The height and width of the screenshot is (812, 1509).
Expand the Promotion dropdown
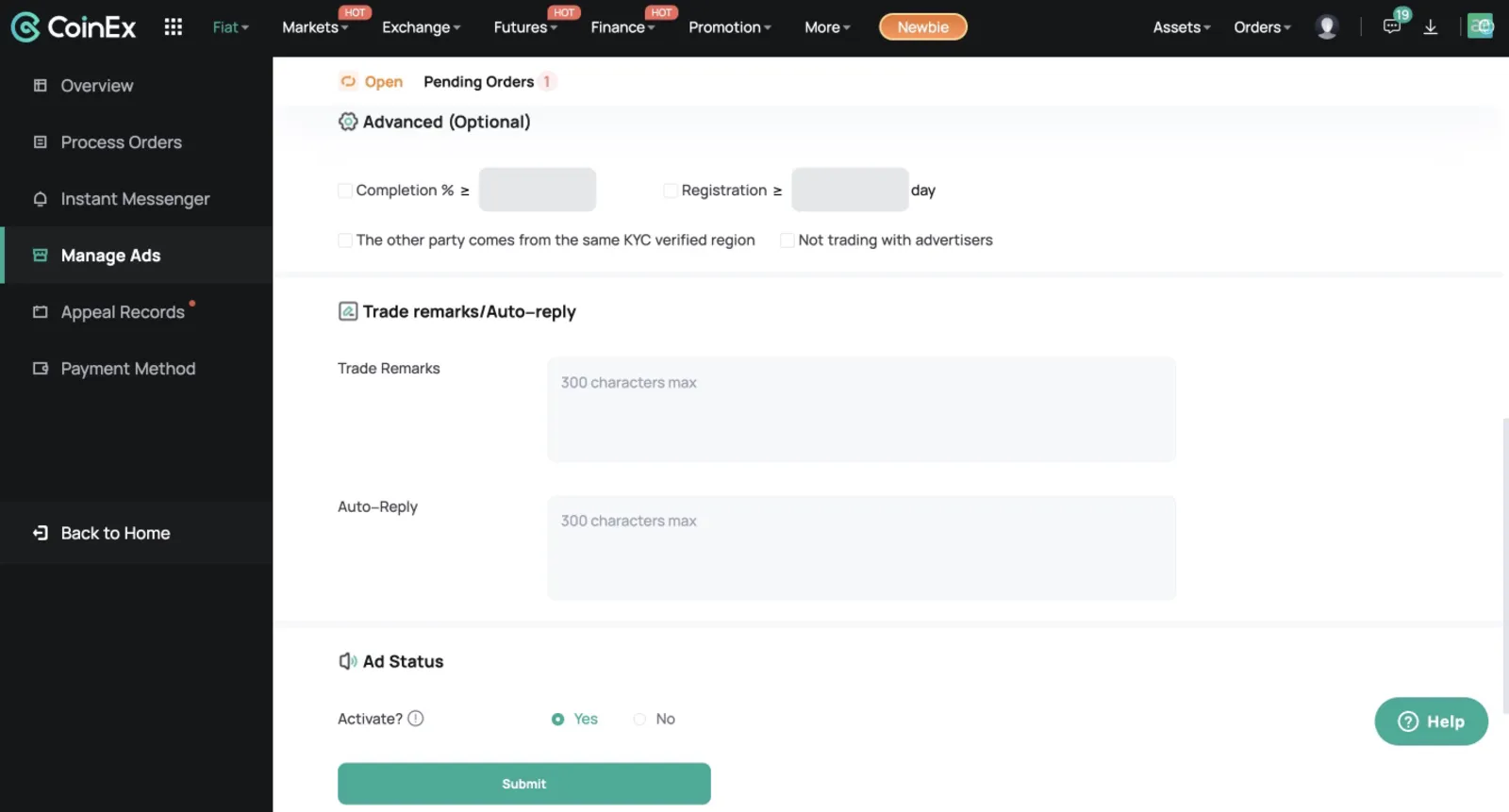tap(730, 27)
